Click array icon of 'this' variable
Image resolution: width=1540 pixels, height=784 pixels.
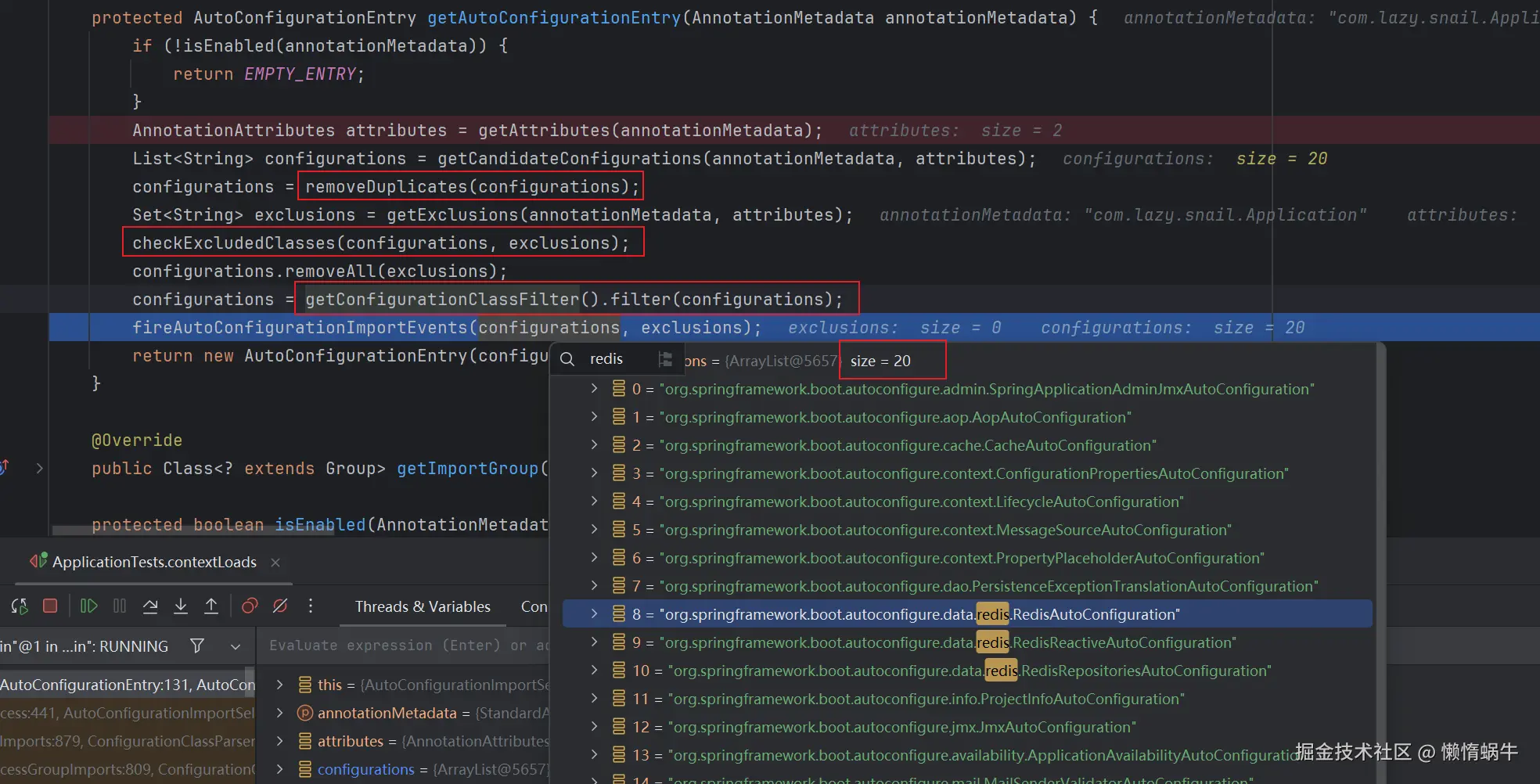305,685
